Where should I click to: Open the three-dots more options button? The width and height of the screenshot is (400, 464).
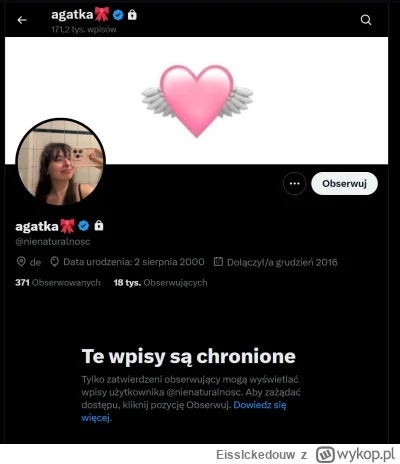pyautogui.click(x=294, y=183)
